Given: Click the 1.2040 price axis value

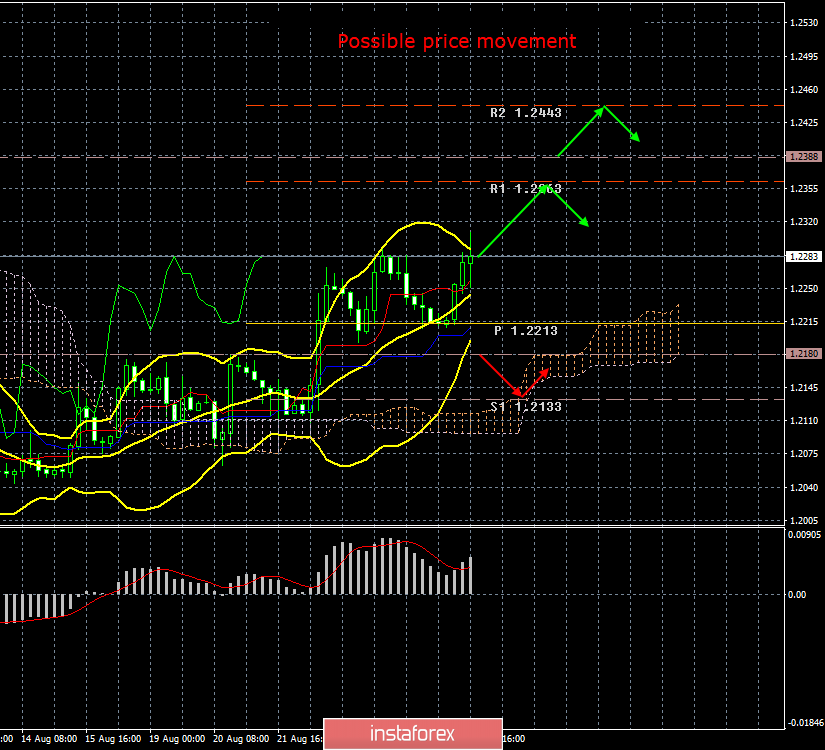Looking at the screenshot, I should 804,488.
